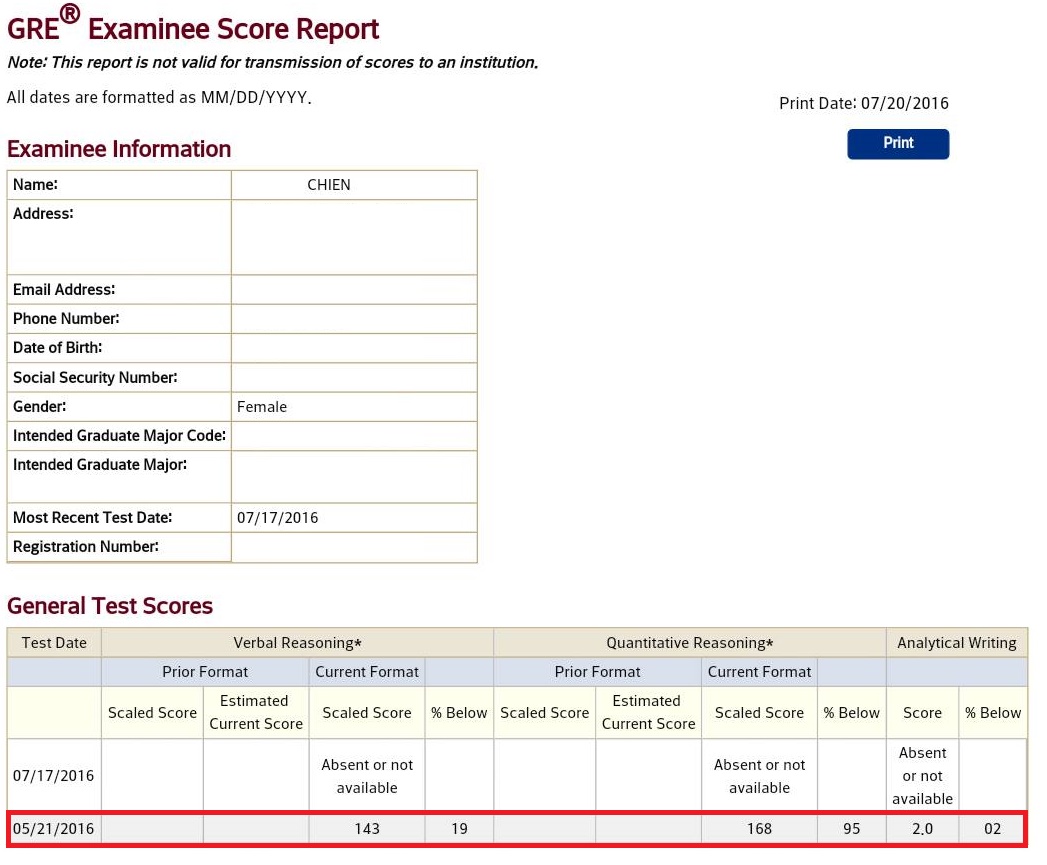Image resolution: width=1047 pixels, height=865 pixels.
Task: Click the Gender value Female
Action: (x=262, y=407)
